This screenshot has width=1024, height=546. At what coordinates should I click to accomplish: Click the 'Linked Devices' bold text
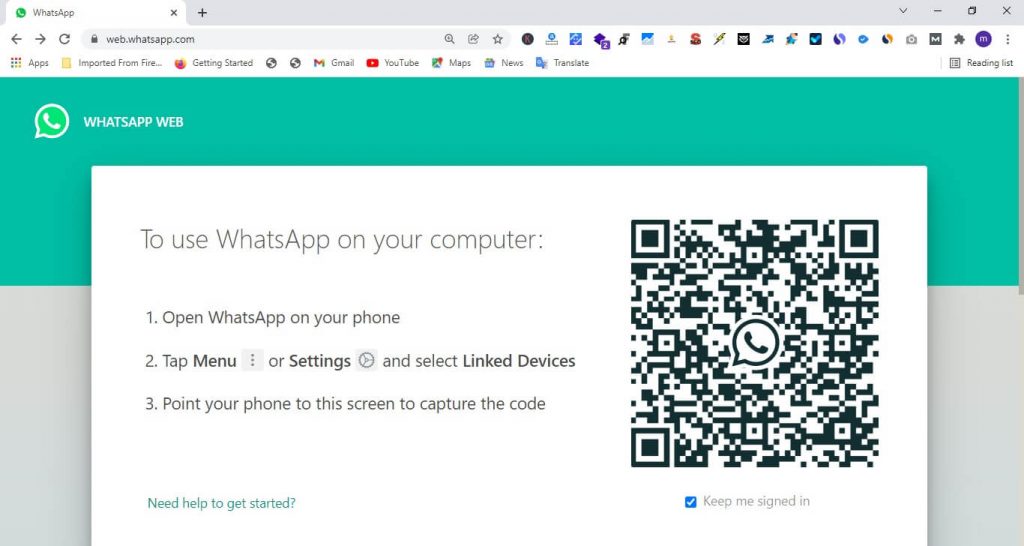519,361
